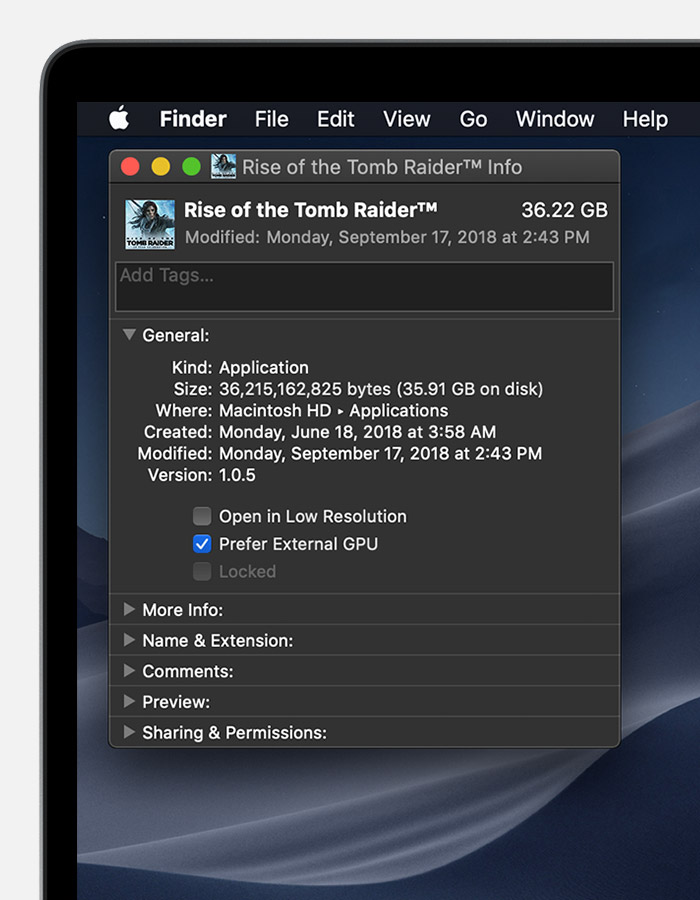Open the File menu

pos(271,119)
